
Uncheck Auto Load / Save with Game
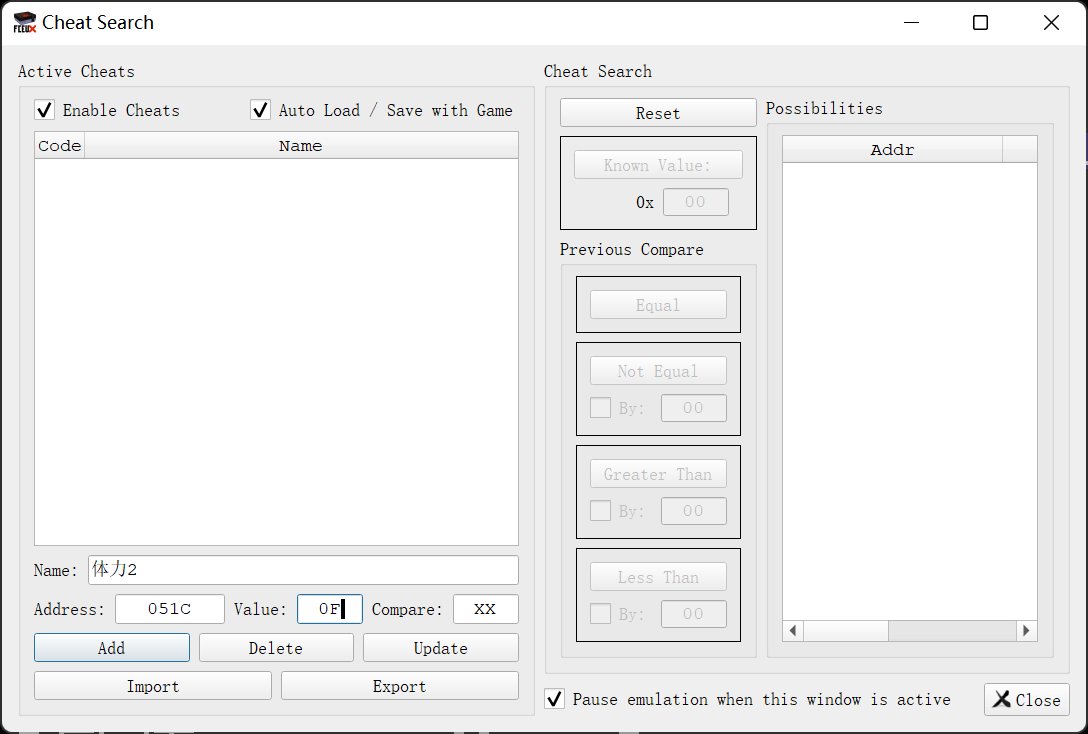[261, 110]
